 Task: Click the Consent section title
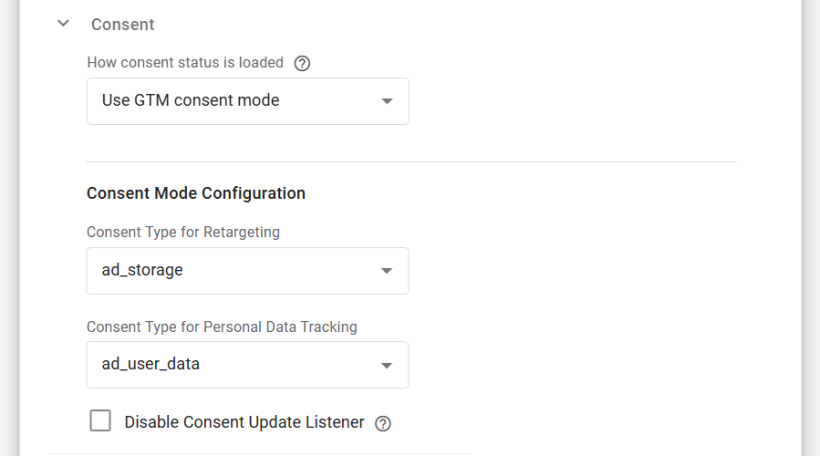pos(122,24)
